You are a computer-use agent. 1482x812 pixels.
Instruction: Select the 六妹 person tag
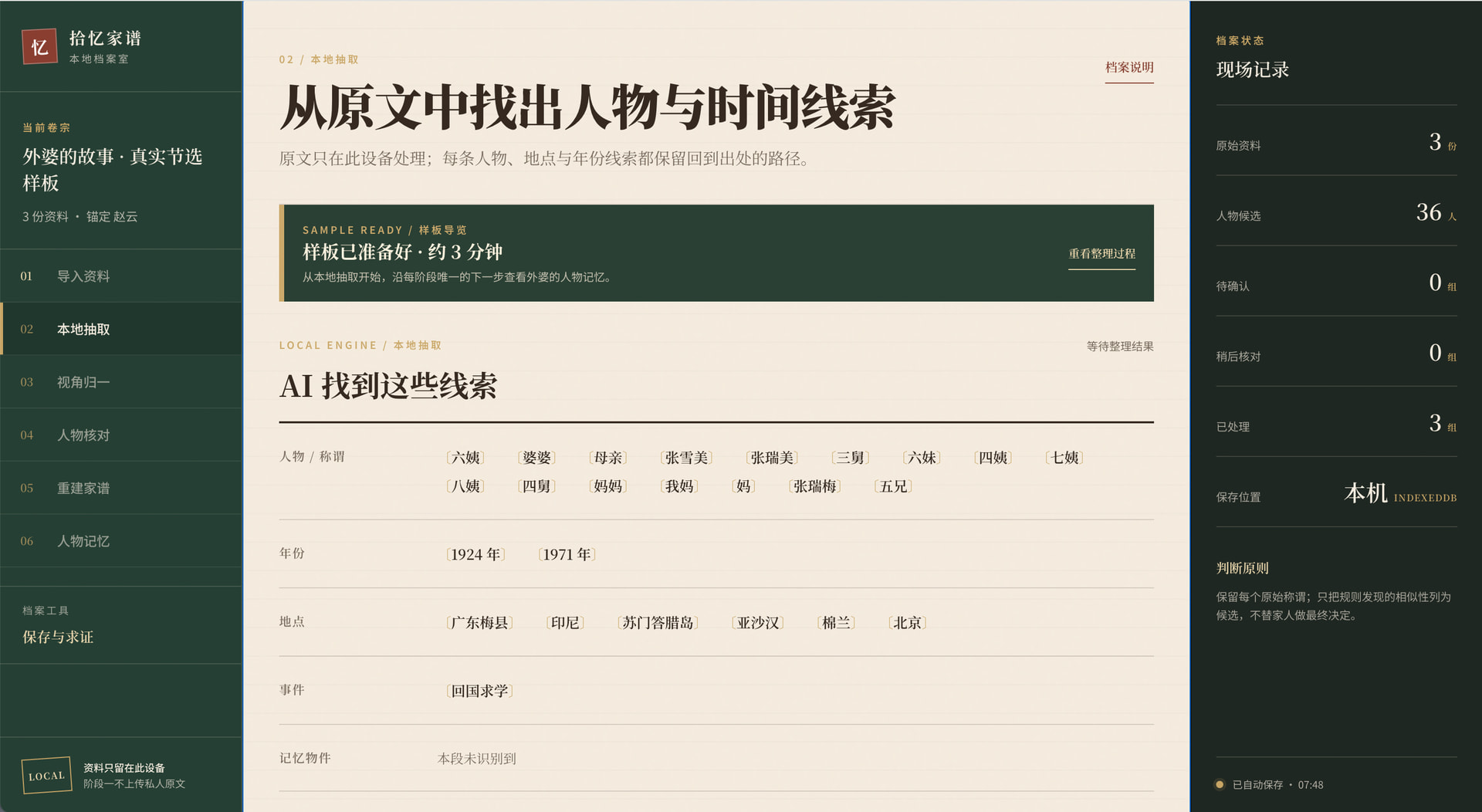[x=922, y=458]
